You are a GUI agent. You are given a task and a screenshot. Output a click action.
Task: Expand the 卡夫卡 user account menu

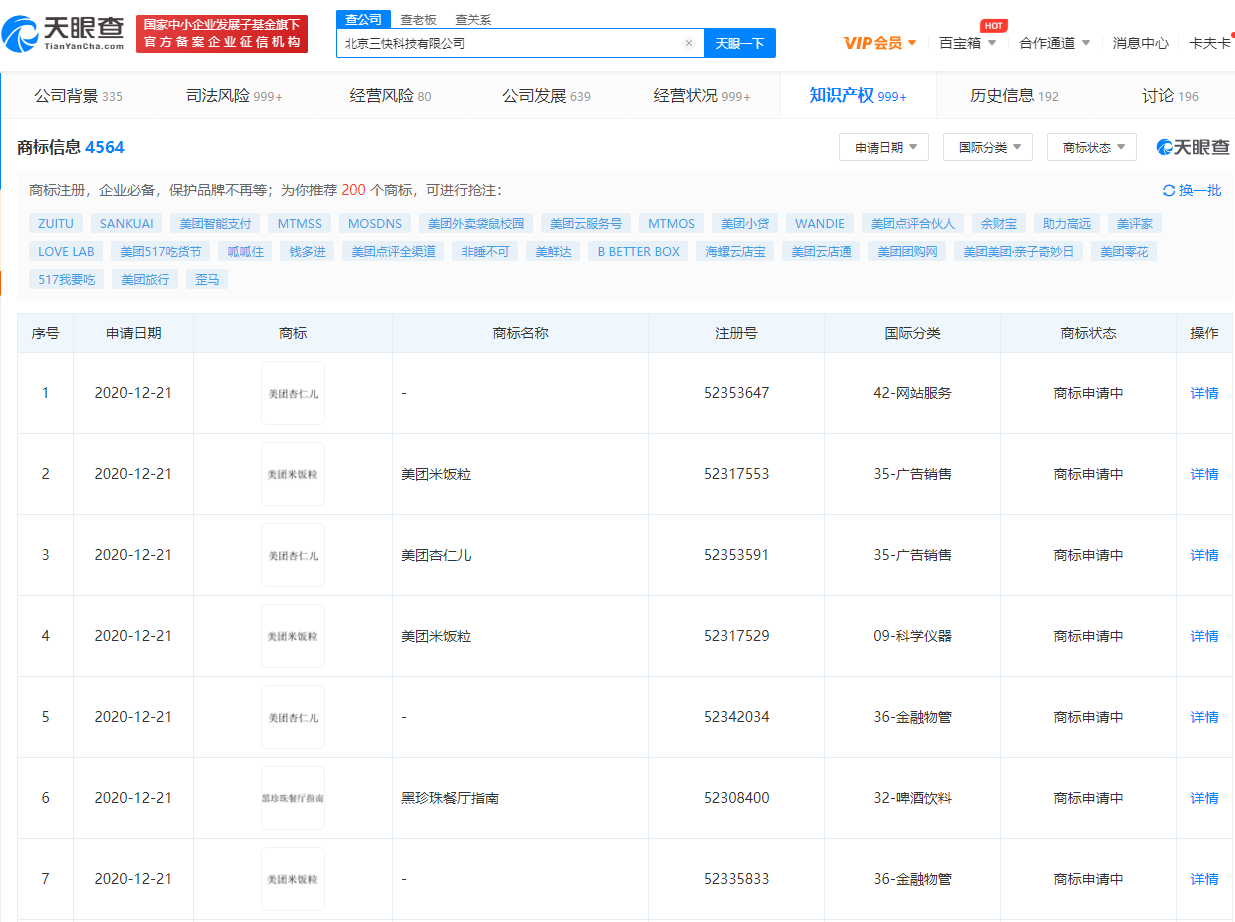pos(1210,43)
